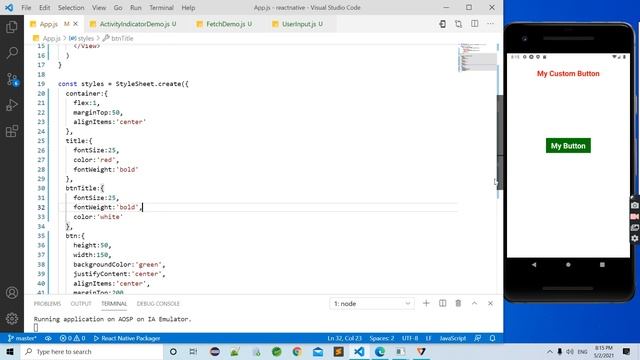Create a new terminal with plus icon
The width and height of the screenshot is (640, 360).
[x=426, y=303]
